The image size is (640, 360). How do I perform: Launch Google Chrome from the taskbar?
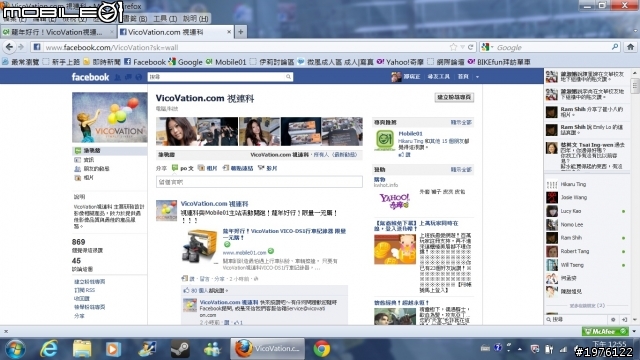322,349
